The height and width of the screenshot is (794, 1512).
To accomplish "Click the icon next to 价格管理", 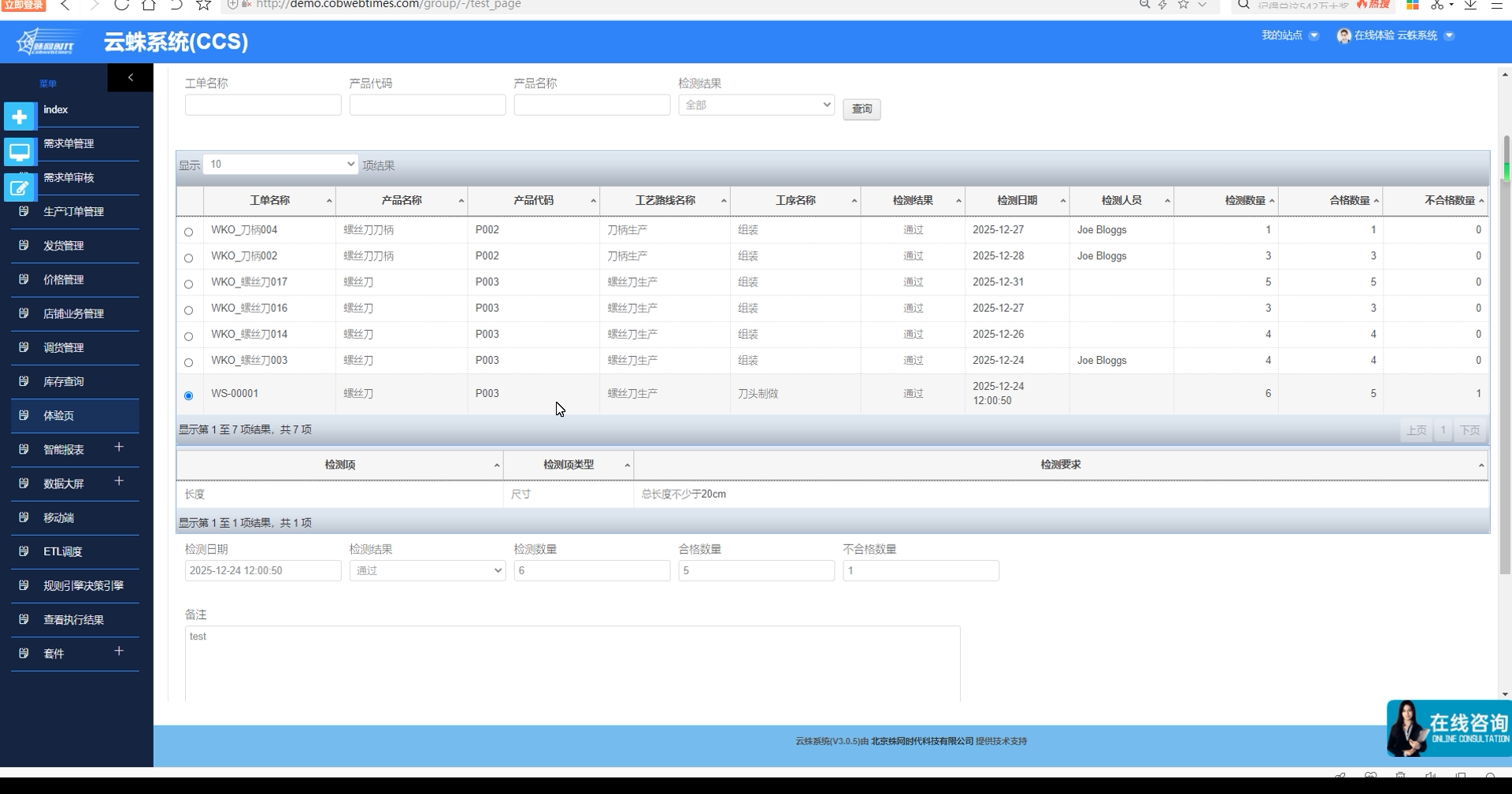I will (x=24, y=279).
